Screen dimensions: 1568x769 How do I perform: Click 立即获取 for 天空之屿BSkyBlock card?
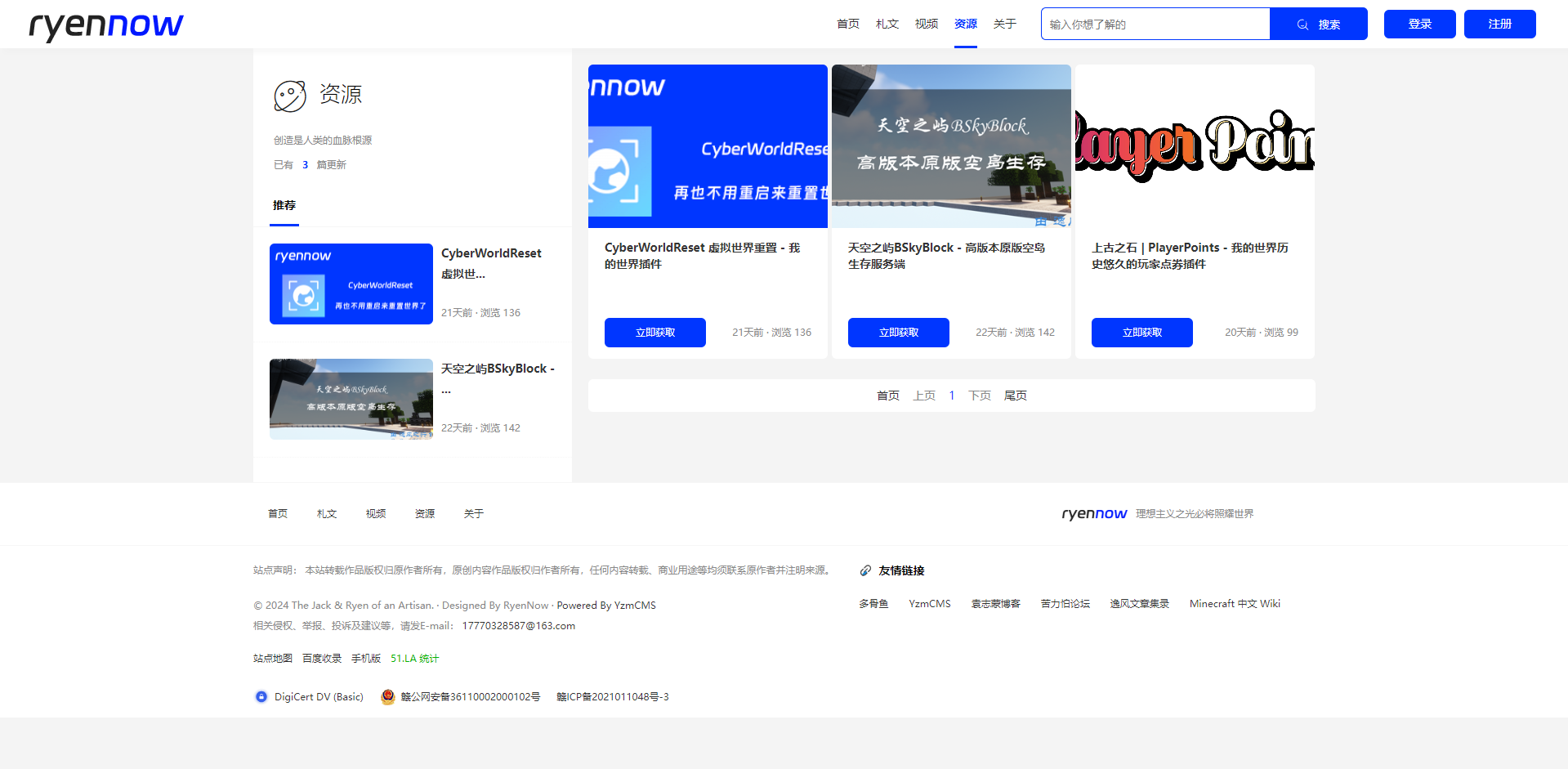pos(899,333)
